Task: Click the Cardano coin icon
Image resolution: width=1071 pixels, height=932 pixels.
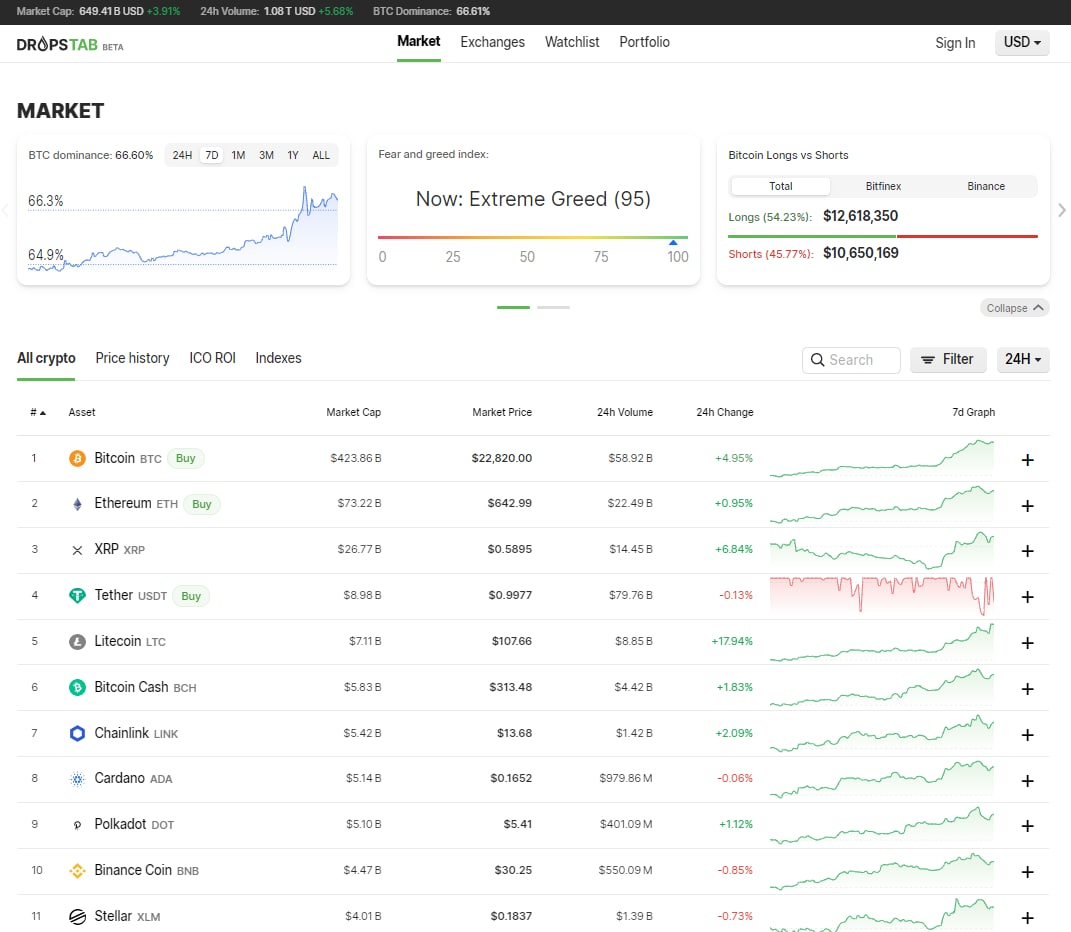Action: (77, 779)
